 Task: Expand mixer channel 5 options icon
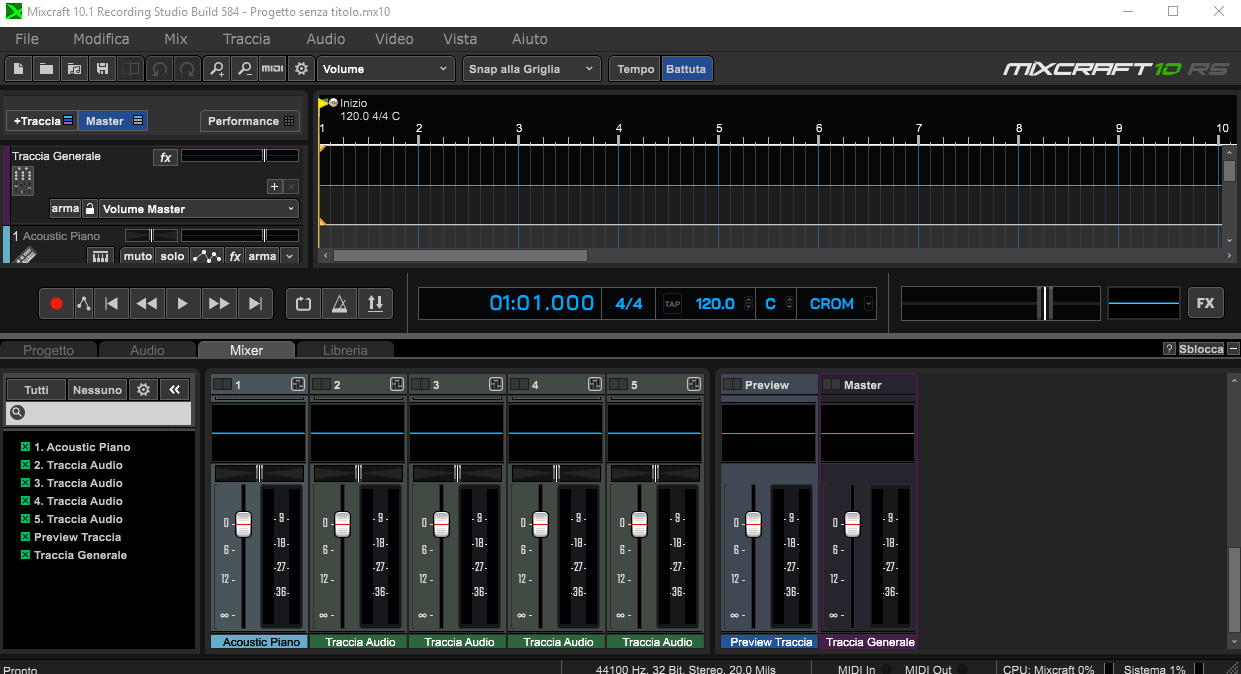click(x=694, y=384)
